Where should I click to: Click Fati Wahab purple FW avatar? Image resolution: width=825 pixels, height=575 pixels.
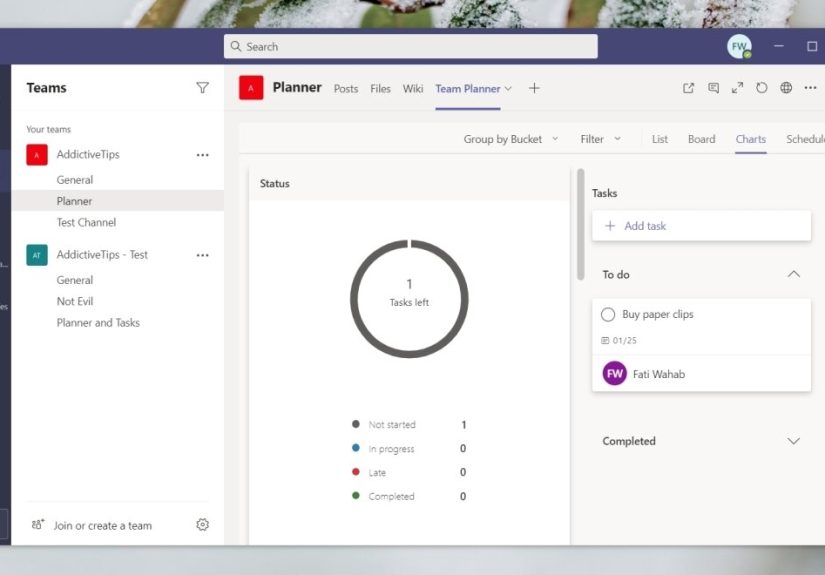(x=615, y=374)
